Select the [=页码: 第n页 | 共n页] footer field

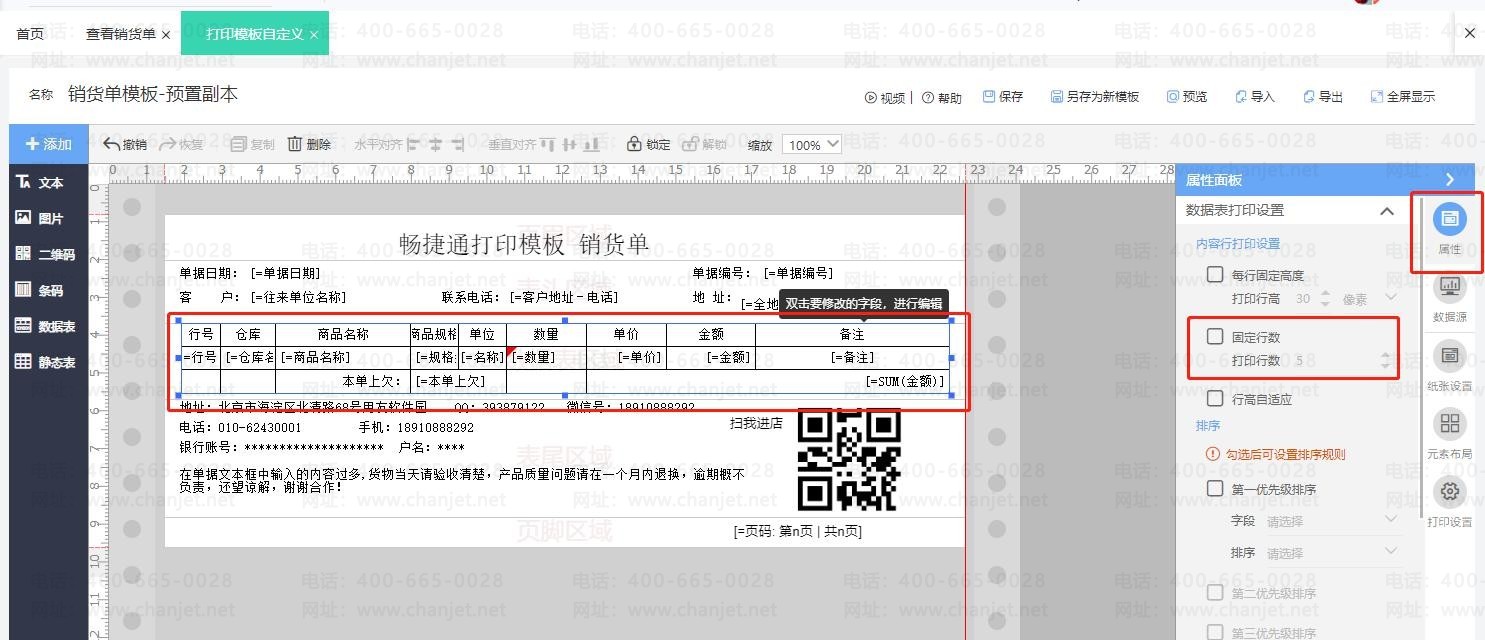coord(797,531)
